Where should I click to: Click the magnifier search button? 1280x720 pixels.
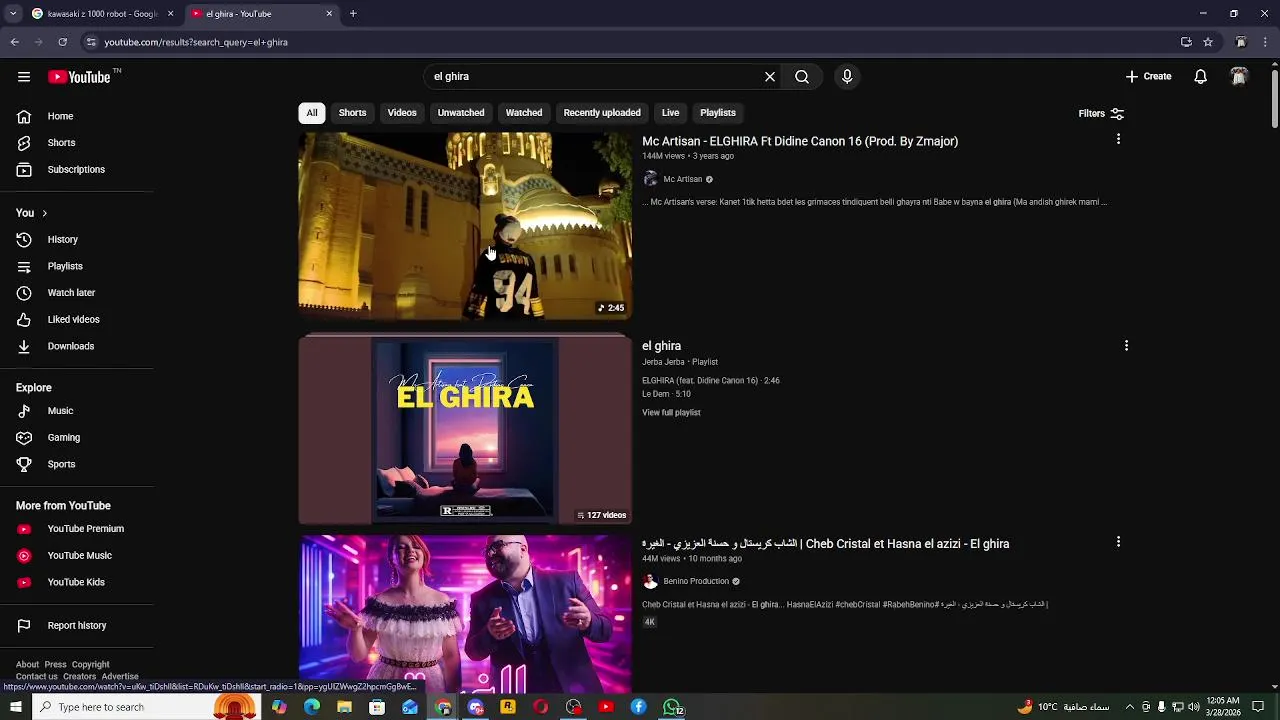coord(802,77)
